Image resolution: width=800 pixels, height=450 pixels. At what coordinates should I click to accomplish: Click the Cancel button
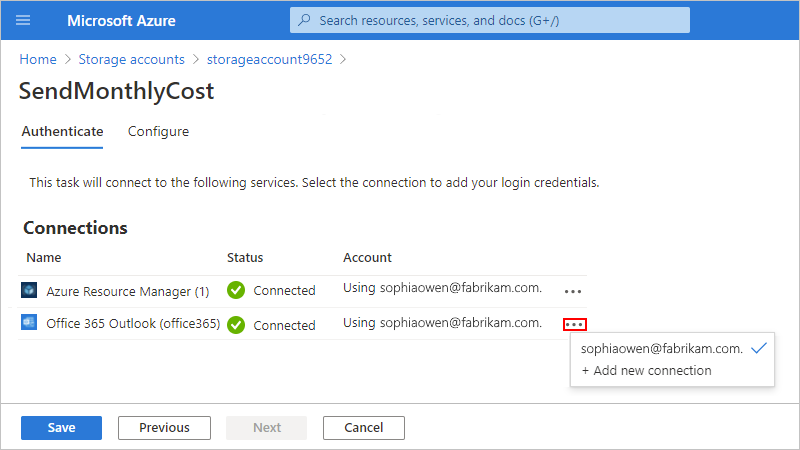[x=364, y=428]
